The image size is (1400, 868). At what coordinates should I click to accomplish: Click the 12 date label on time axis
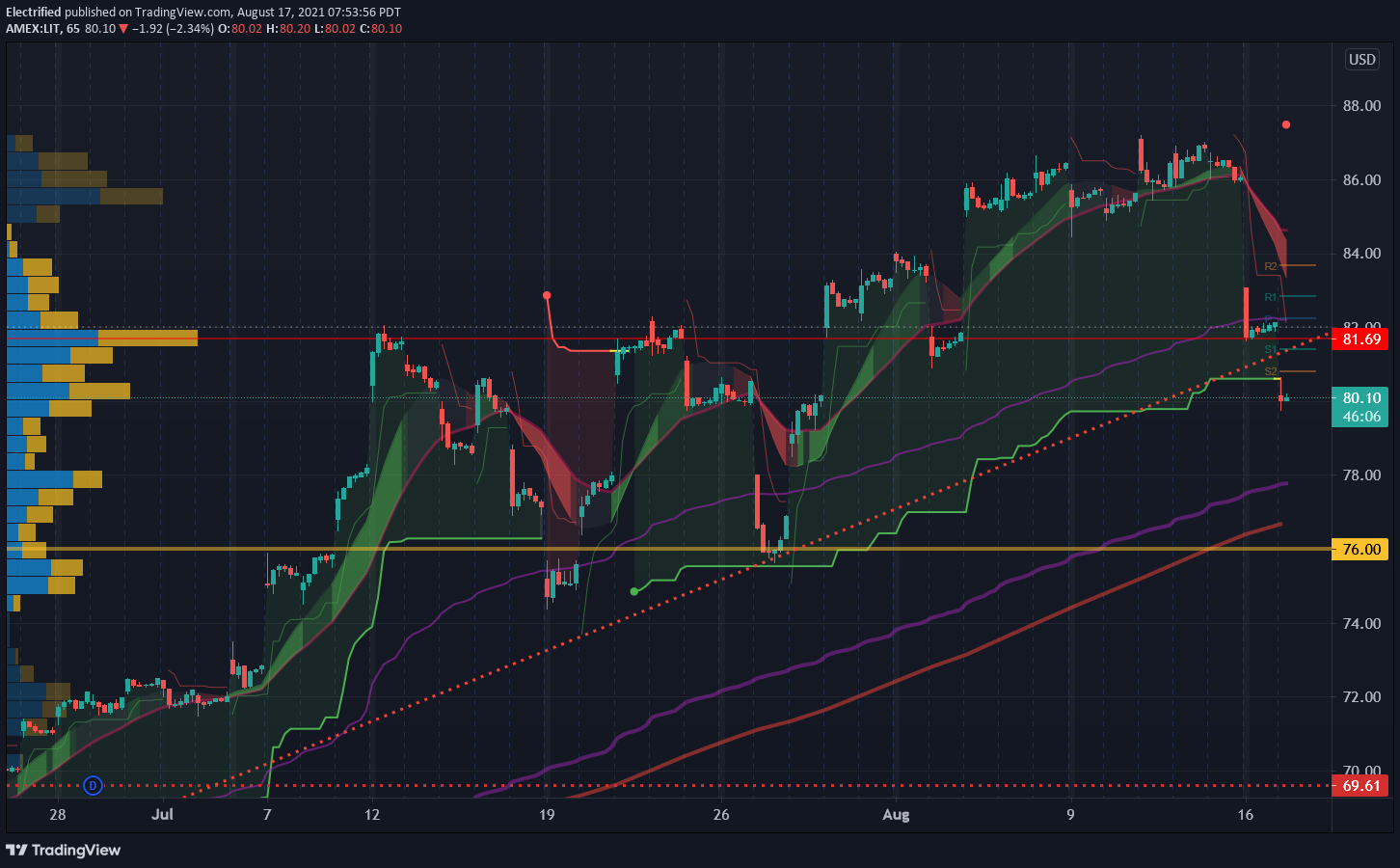click(x=372, y=815)
